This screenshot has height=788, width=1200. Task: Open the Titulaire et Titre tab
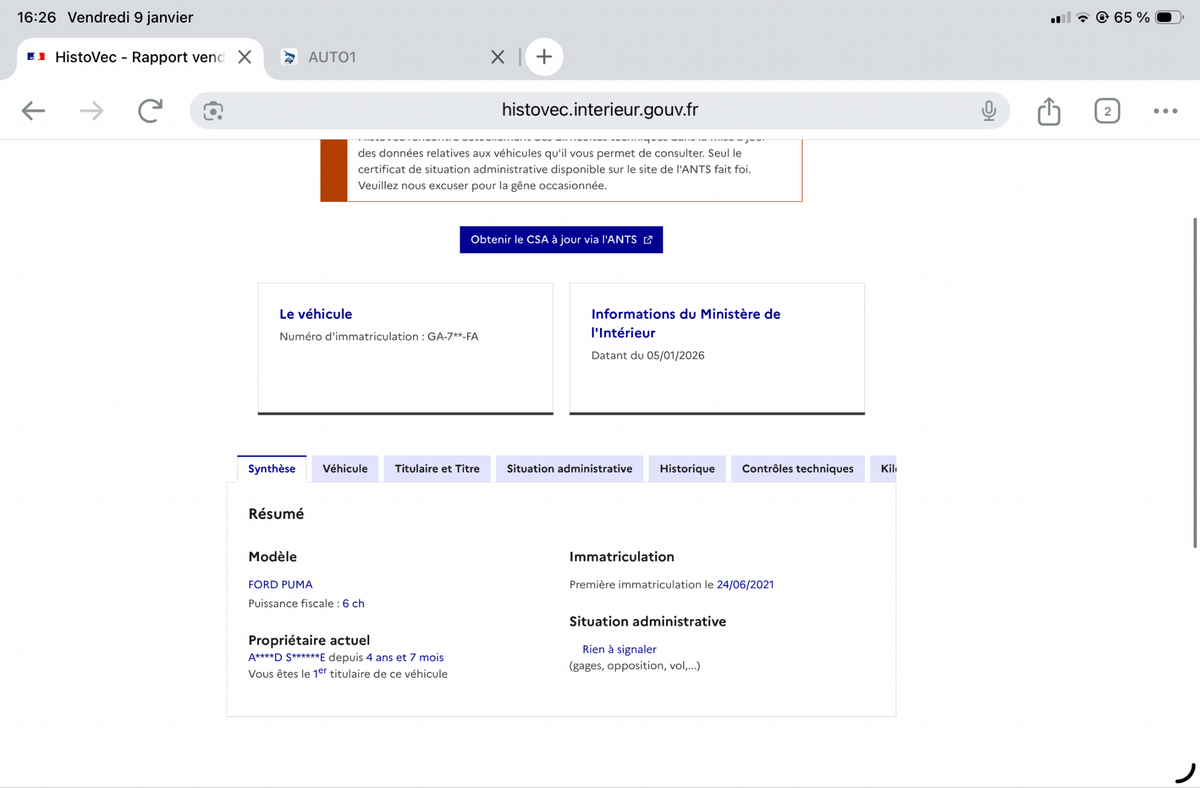pos(437,469)
